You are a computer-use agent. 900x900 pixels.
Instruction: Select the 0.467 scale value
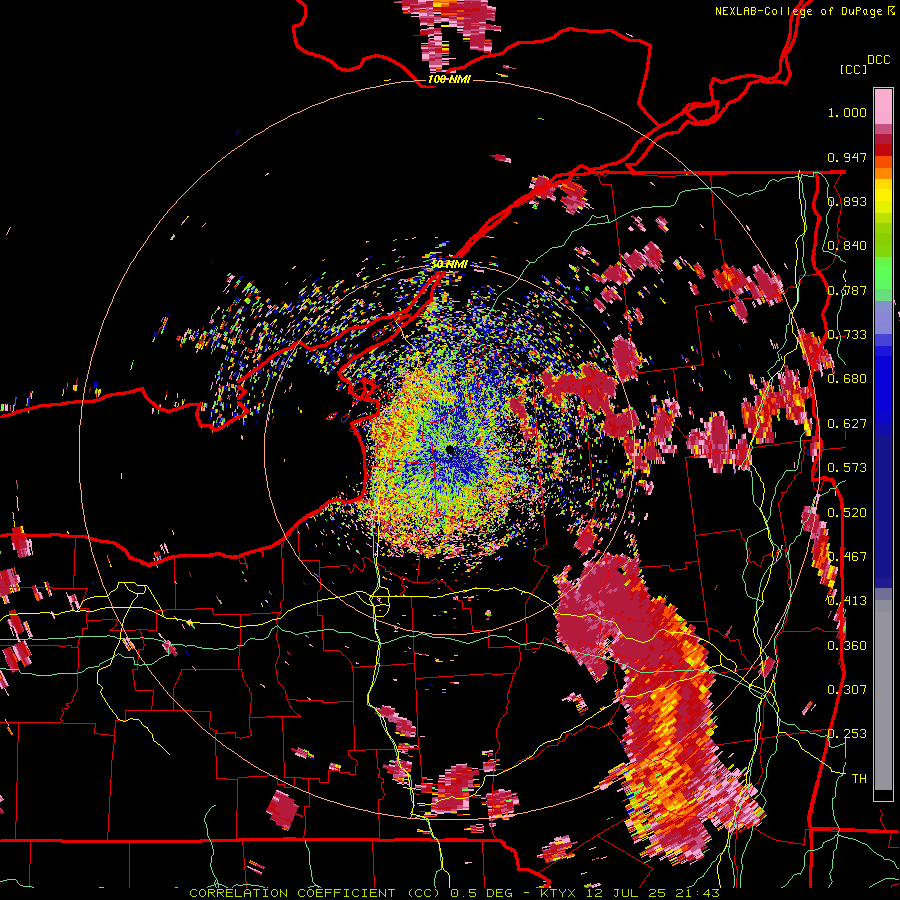(847, 557)
